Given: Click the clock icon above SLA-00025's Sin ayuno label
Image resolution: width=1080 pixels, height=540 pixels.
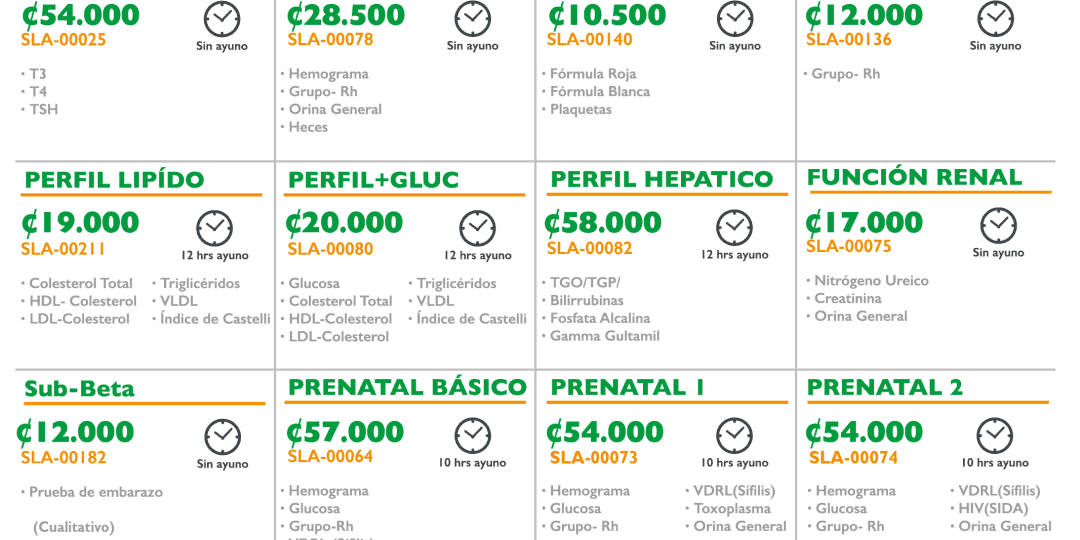Looking at the screenshot, I should coord(221,18).
